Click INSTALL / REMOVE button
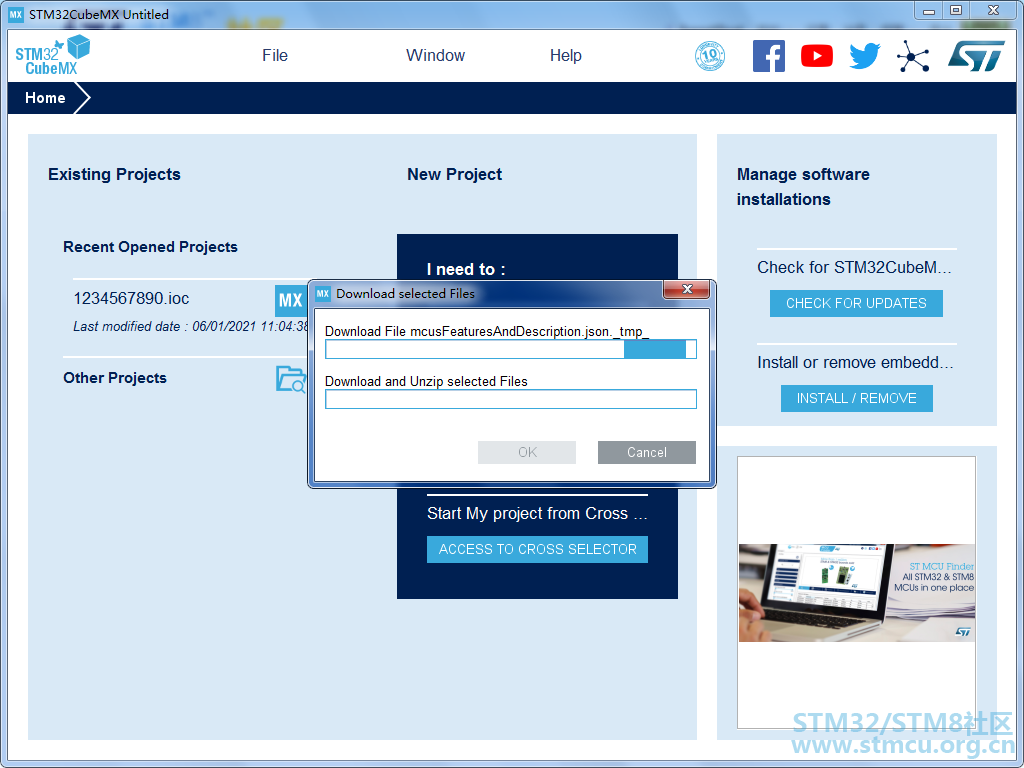The image size is (1024, 768). click(857, 398)
